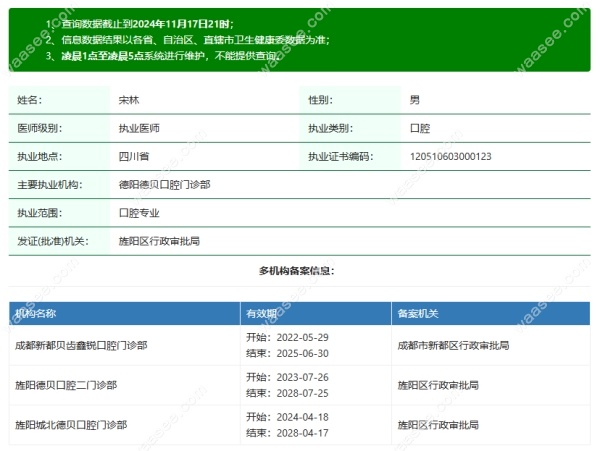Click the 机构名称 column header

(36, 314)
